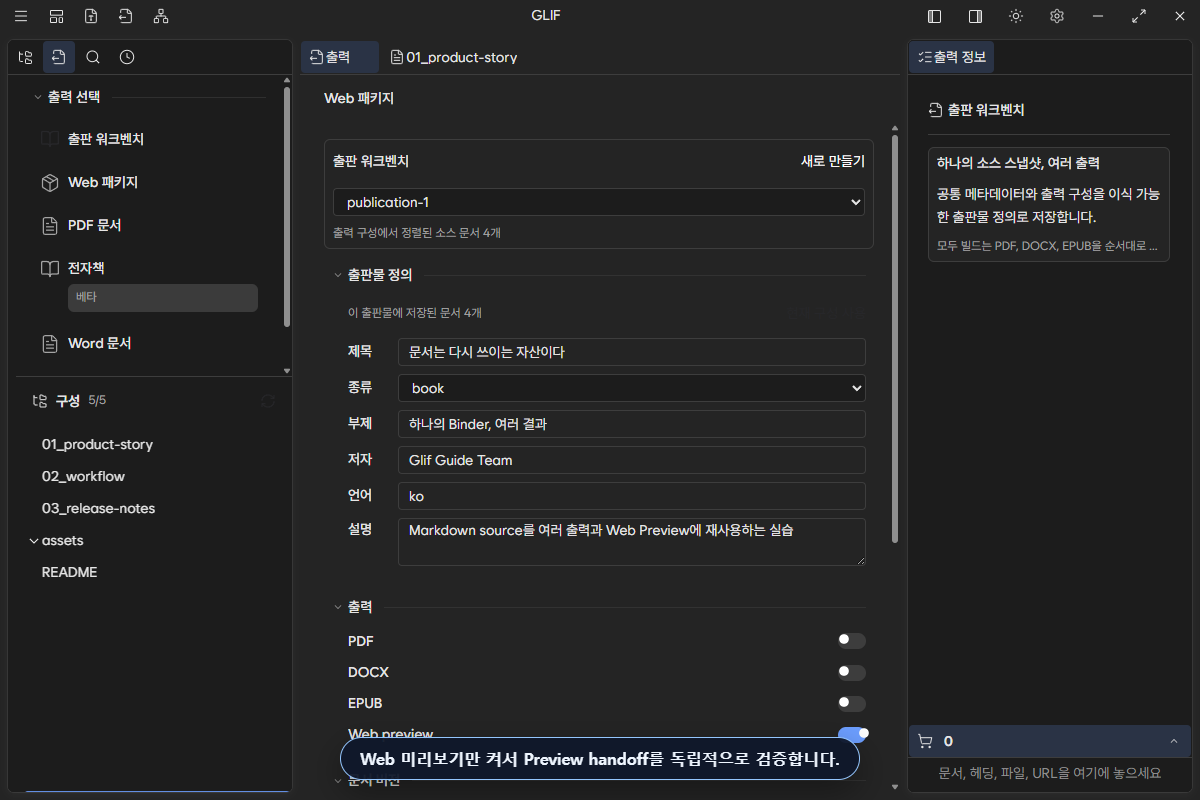1200x800 pixels.
Task: Collapse the 출판물 정의 section
Action: [x=338, y=275]
